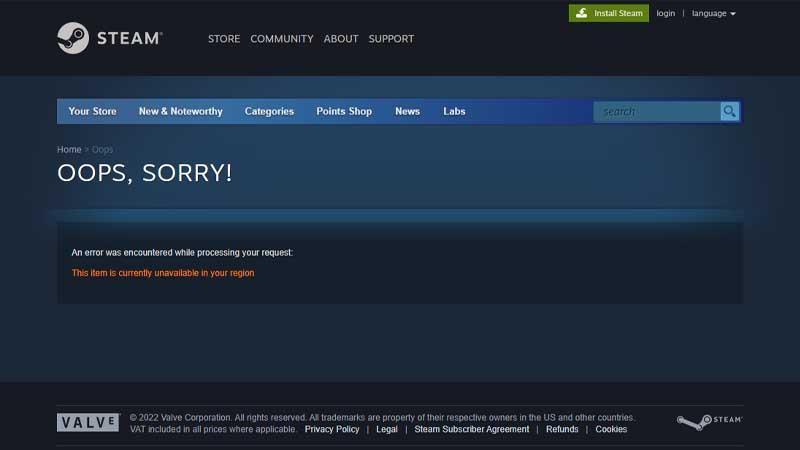
Task: Open the Legal link
Action: tap(387, 429)
